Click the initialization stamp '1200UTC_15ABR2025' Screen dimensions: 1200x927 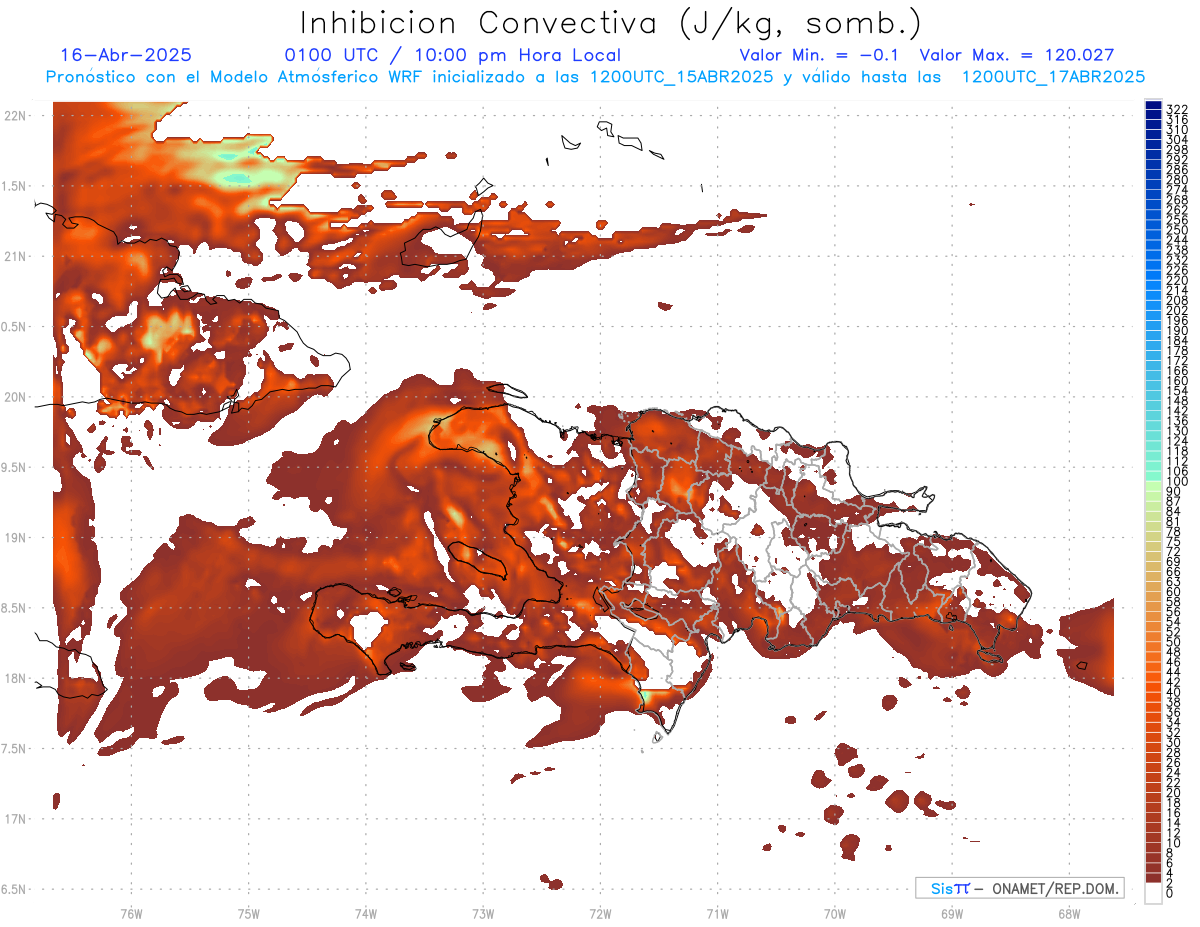point(682,76)
